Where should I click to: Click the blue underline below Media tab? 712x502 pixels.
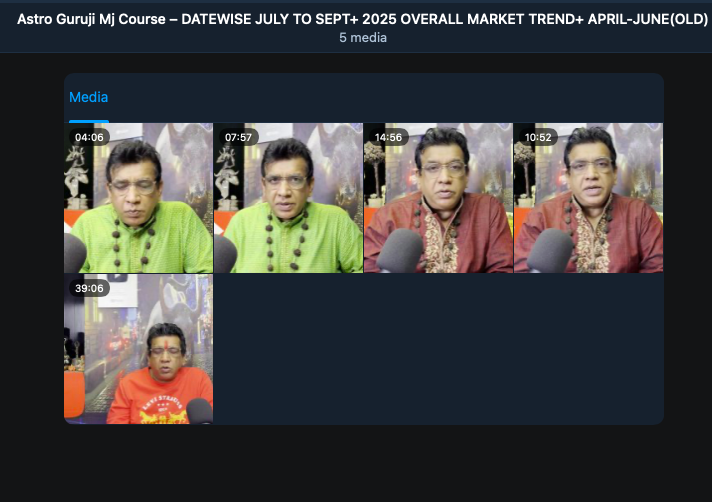pyautogui.click(x=89, y=121)
